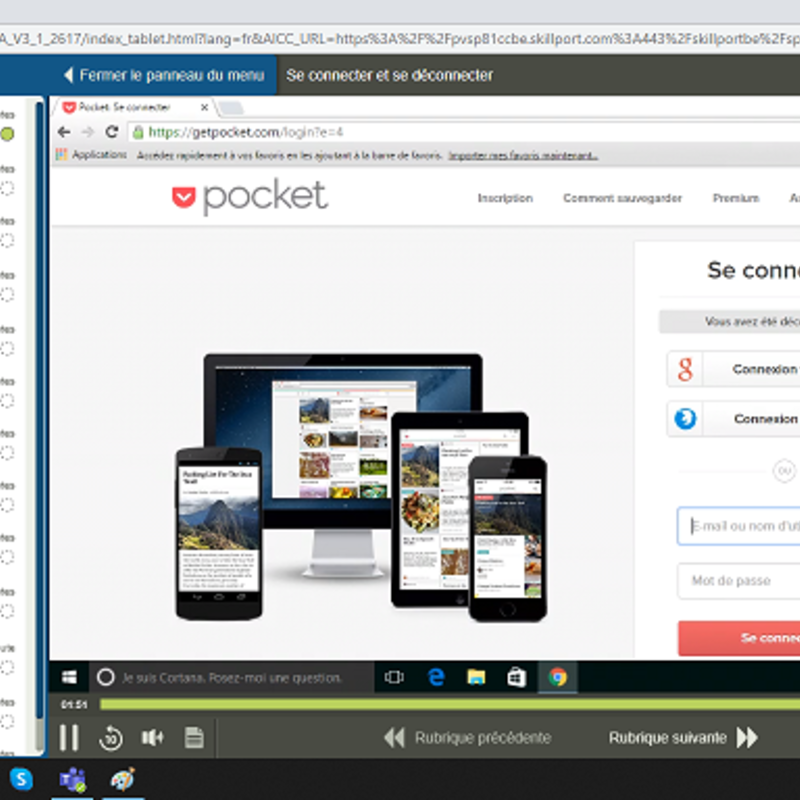Select the completed green topic marker
The width and height of the screenshot is (800, 800).
click(x=7, y=134)
